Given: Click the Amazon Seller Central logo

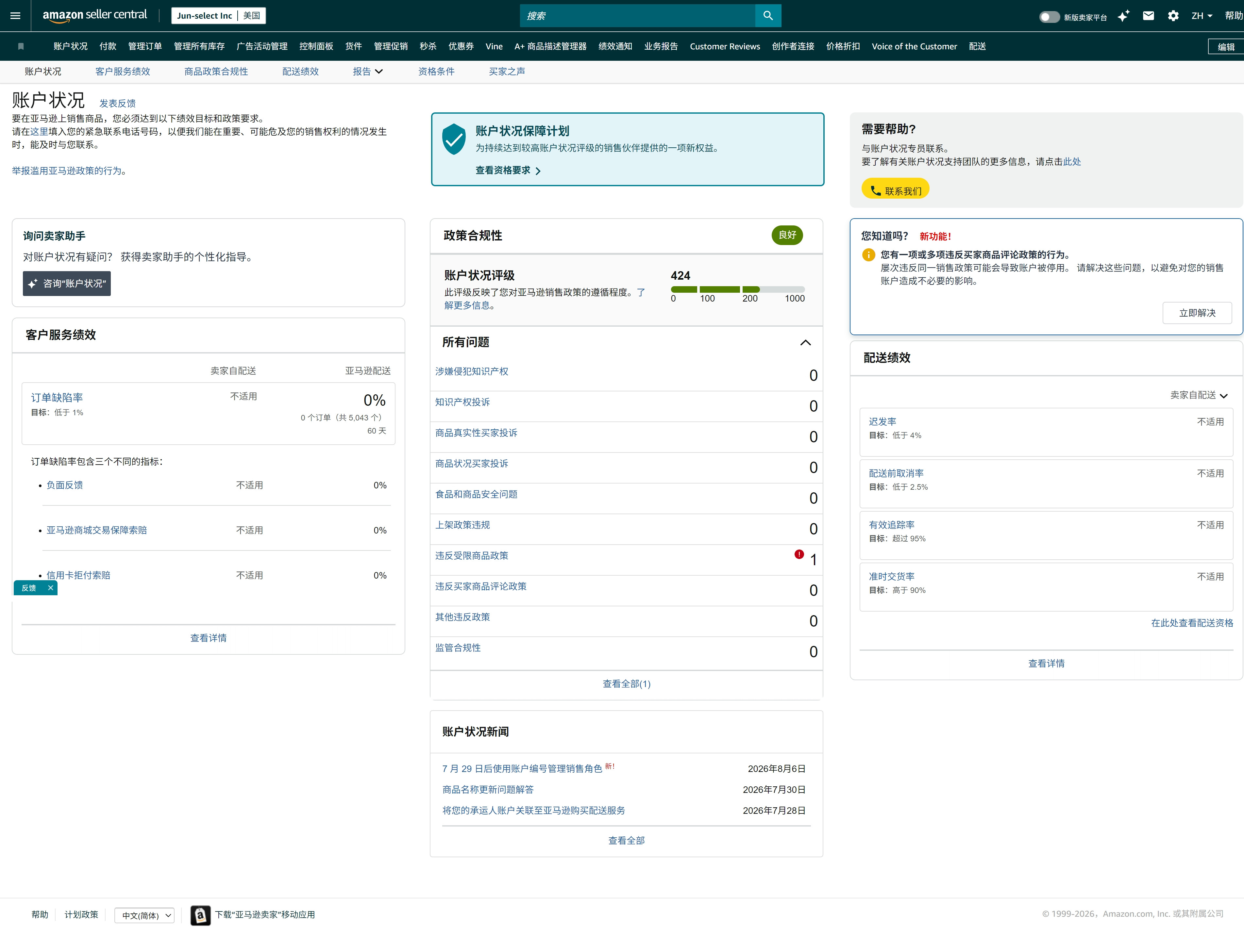Looking at the screenshot, I should 95,15.
